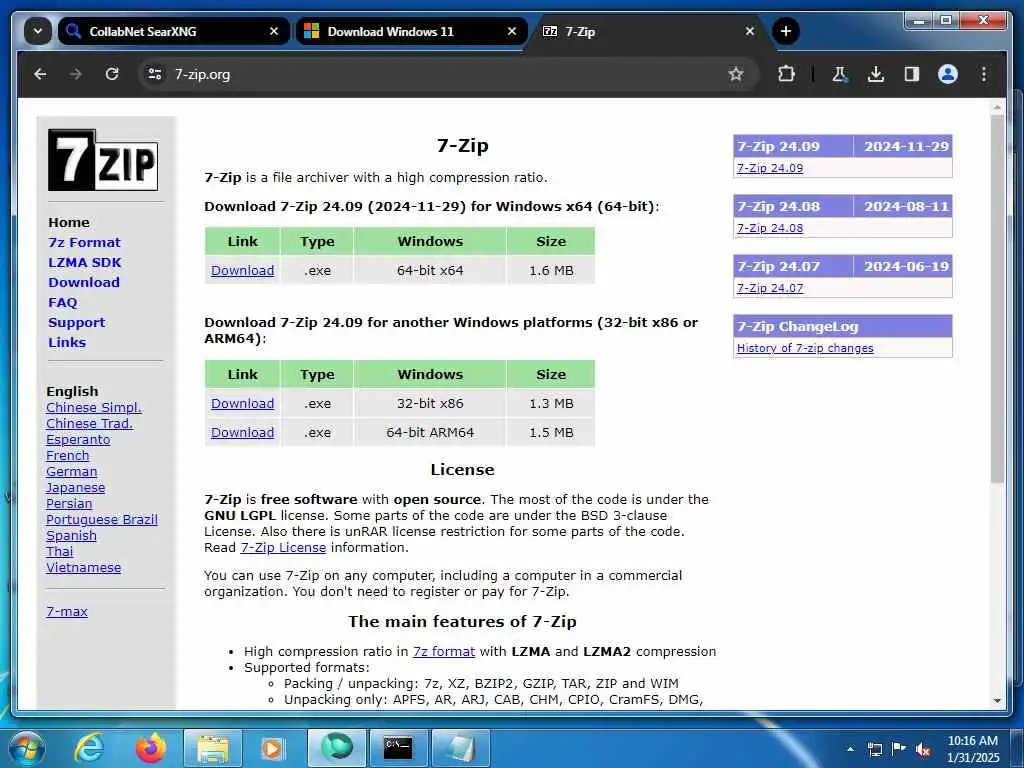Open the LZMA SDK page
1024x768 pixels.
[x=85, y=263]
